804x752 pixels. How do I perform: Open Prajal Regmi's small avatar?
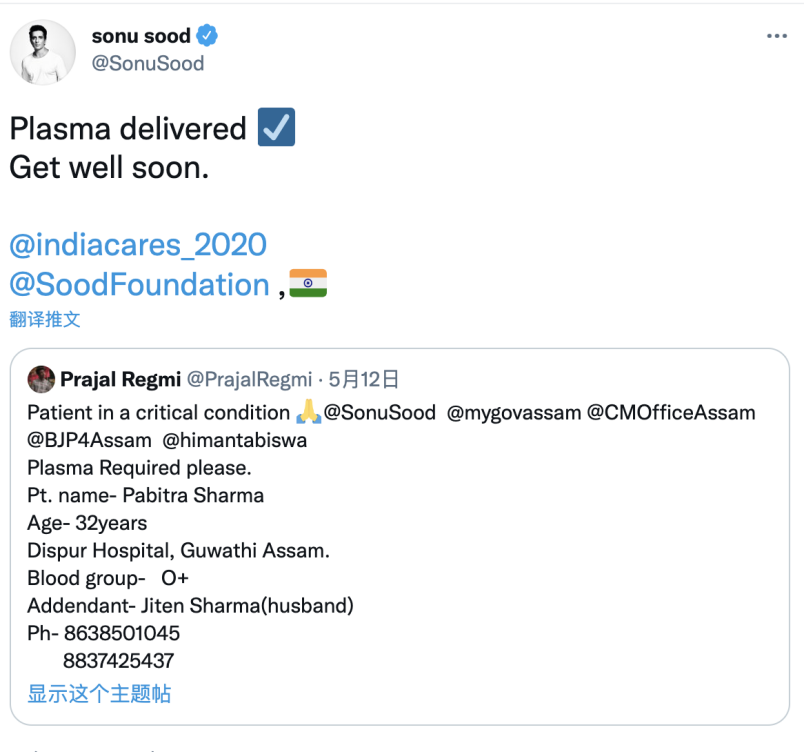pyautogui.click(x=41, y=379)
